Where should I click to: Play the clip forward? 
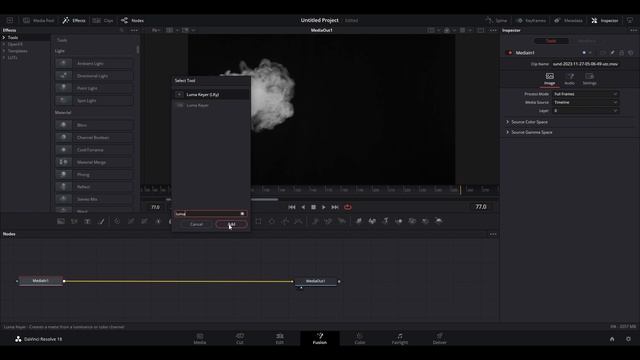[324, 207]
